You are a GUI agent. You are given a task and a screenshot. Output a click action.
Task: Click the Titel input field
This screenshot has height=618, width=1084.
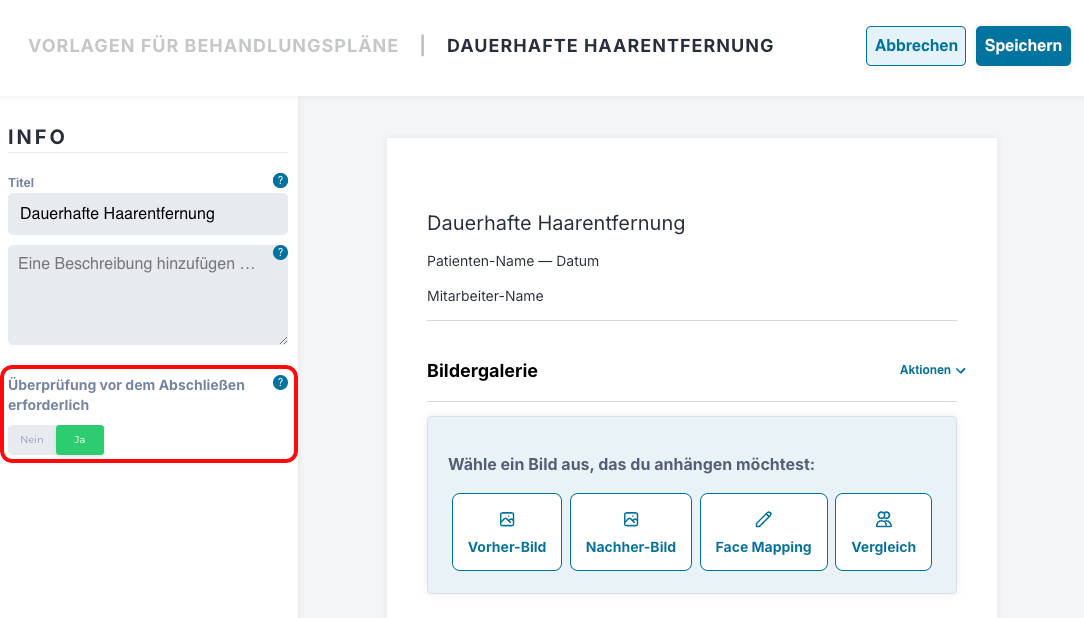tap(148, 214)
